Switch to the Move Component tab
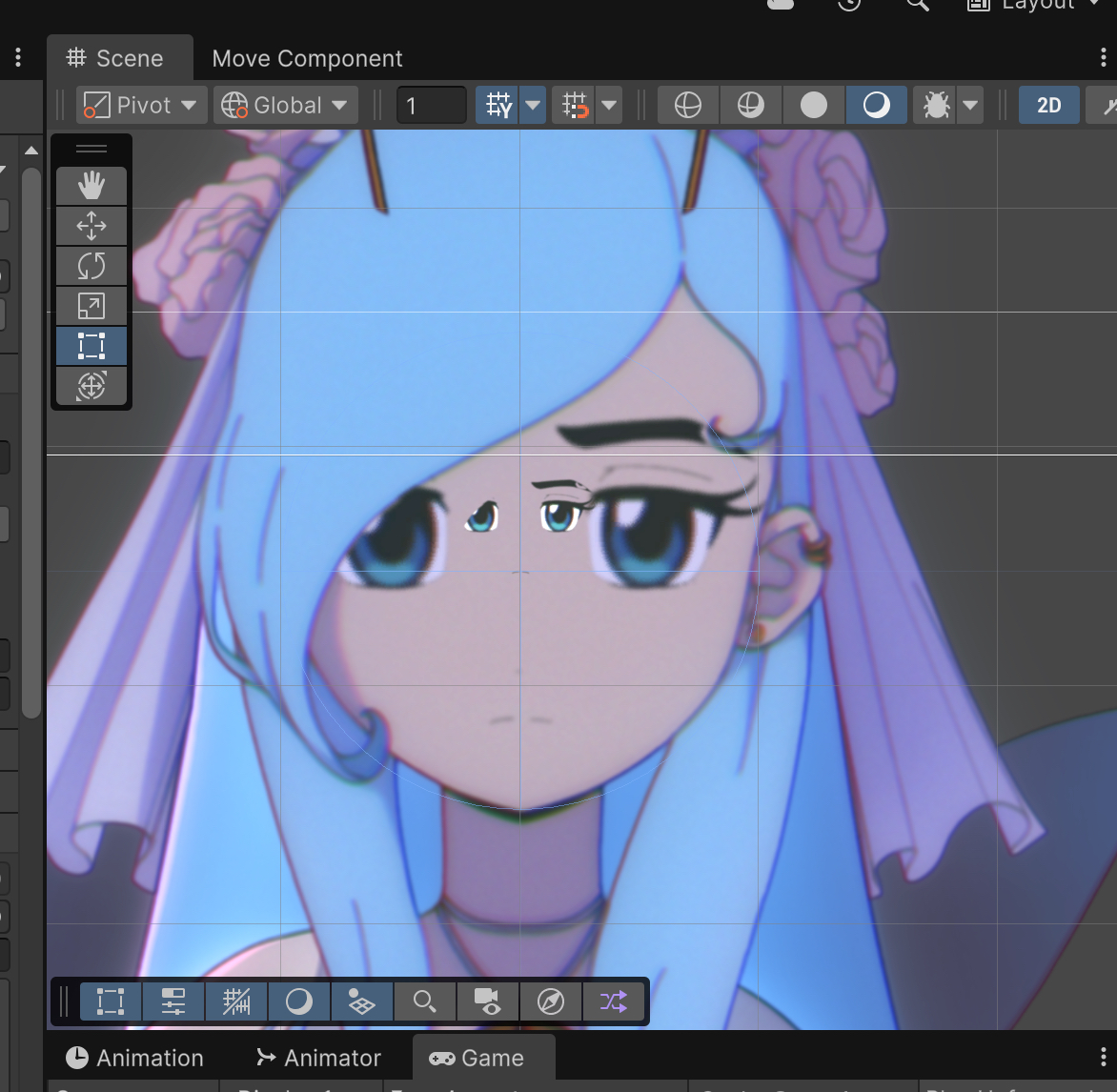Screen dimensions: 1117x1092 pos(307,58)
